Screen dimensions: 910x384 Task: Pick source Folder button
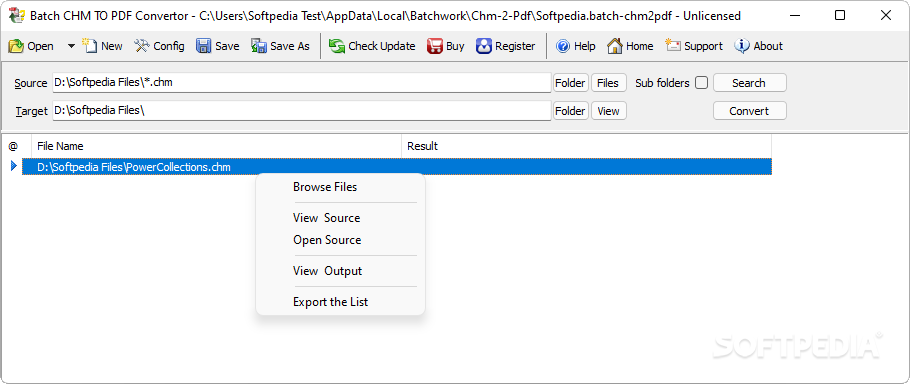[570, 83]
